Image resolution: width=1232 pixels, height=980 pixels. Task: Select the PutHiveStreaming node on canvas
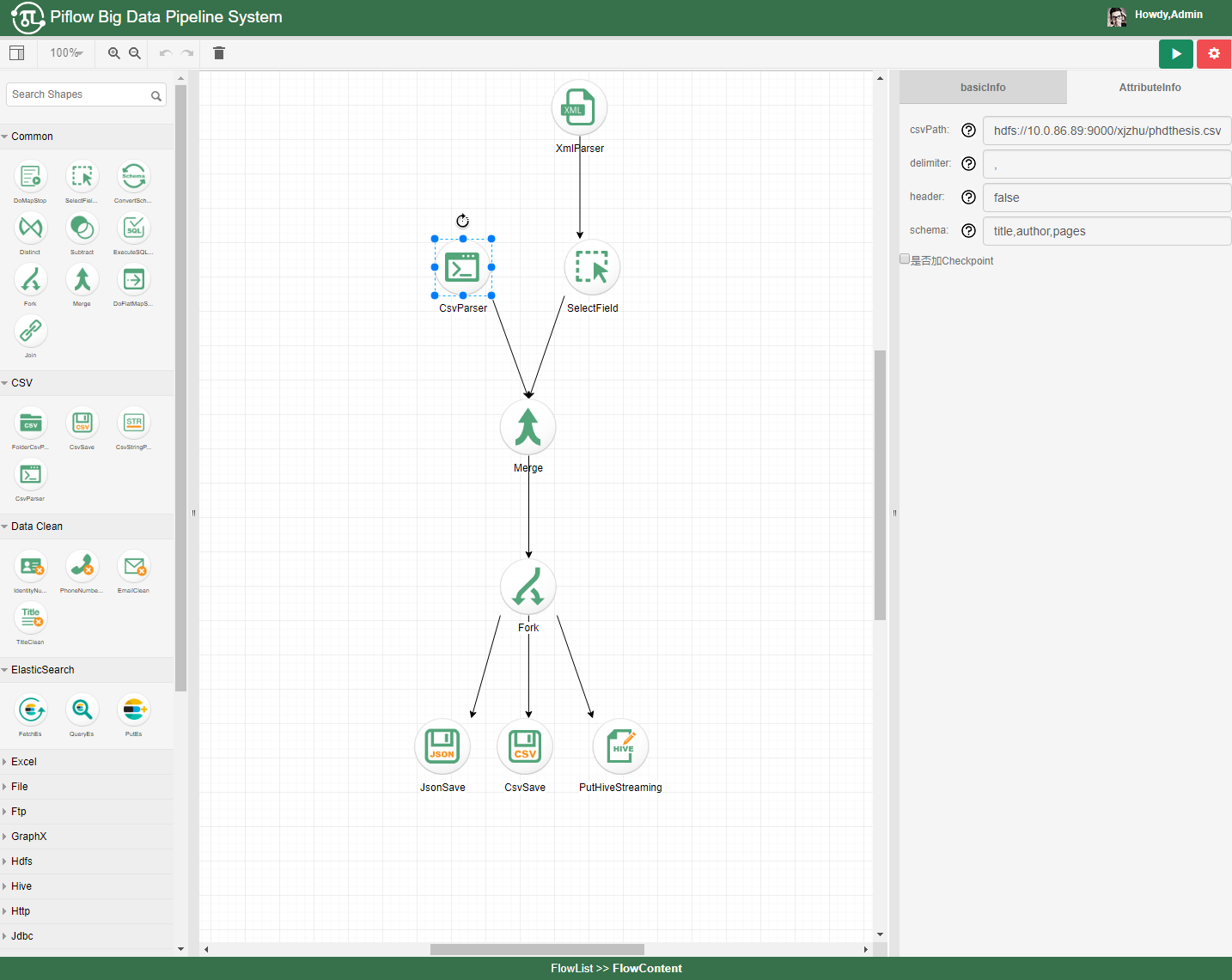[x=620, y=746]
